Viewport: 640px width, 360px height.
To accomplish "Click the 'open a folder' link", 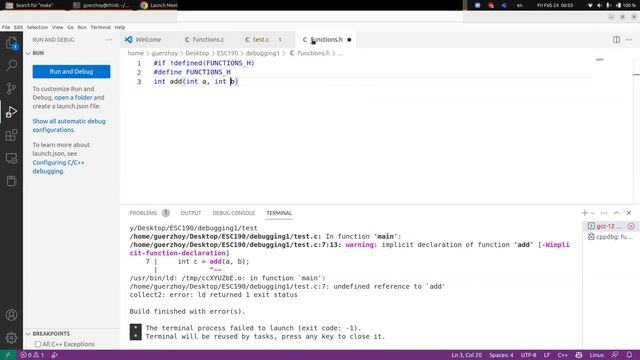I will 73,98.
